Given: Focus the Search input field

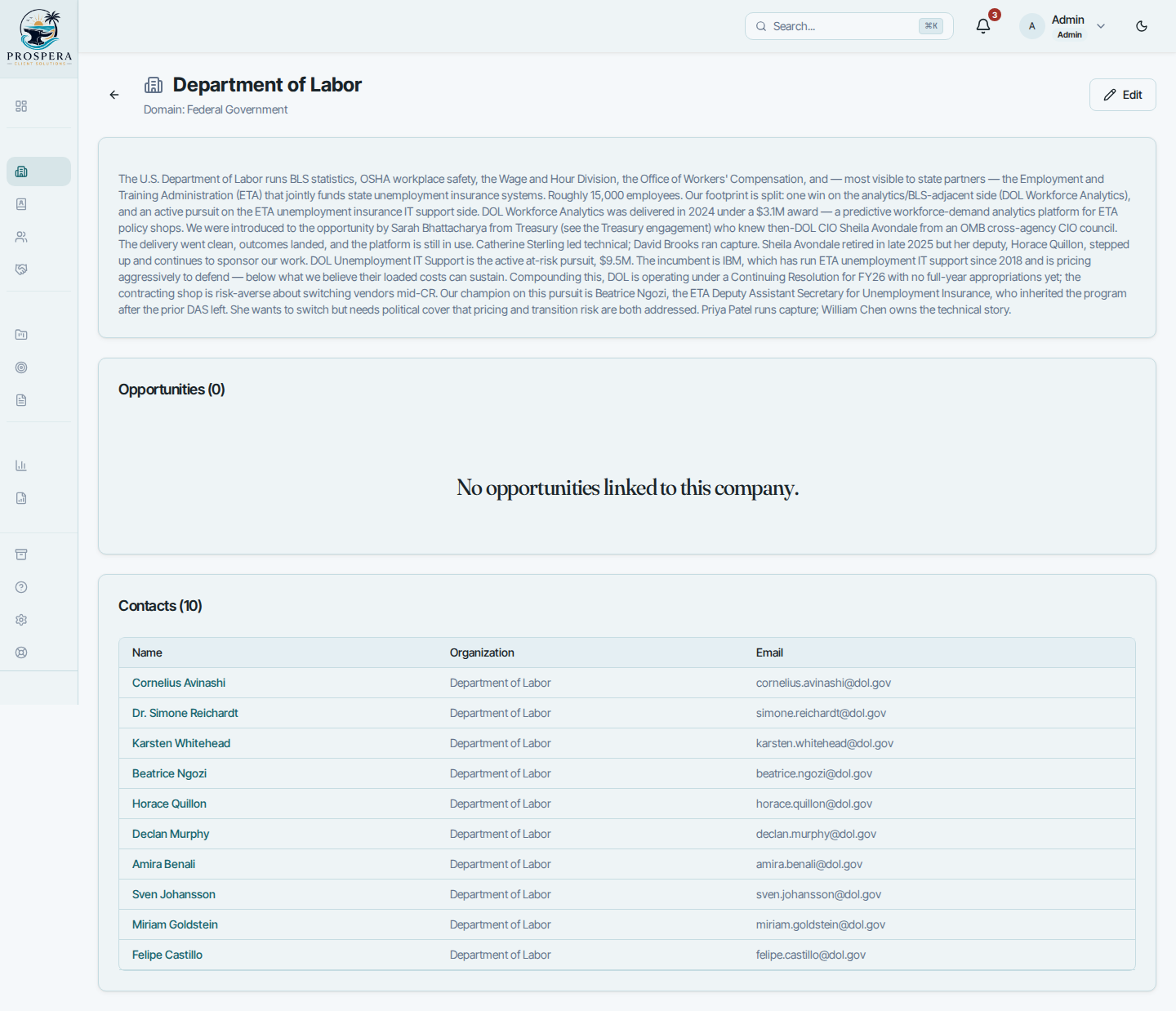Looking at the screenshot, I should click(x=849, y=26).
